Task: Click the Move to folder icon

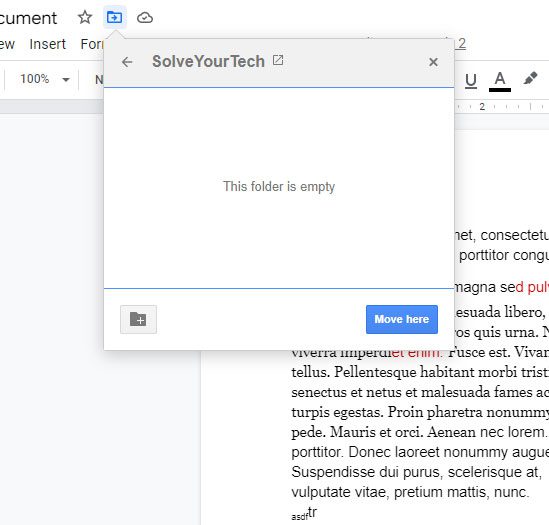Action: click(114, 17)
